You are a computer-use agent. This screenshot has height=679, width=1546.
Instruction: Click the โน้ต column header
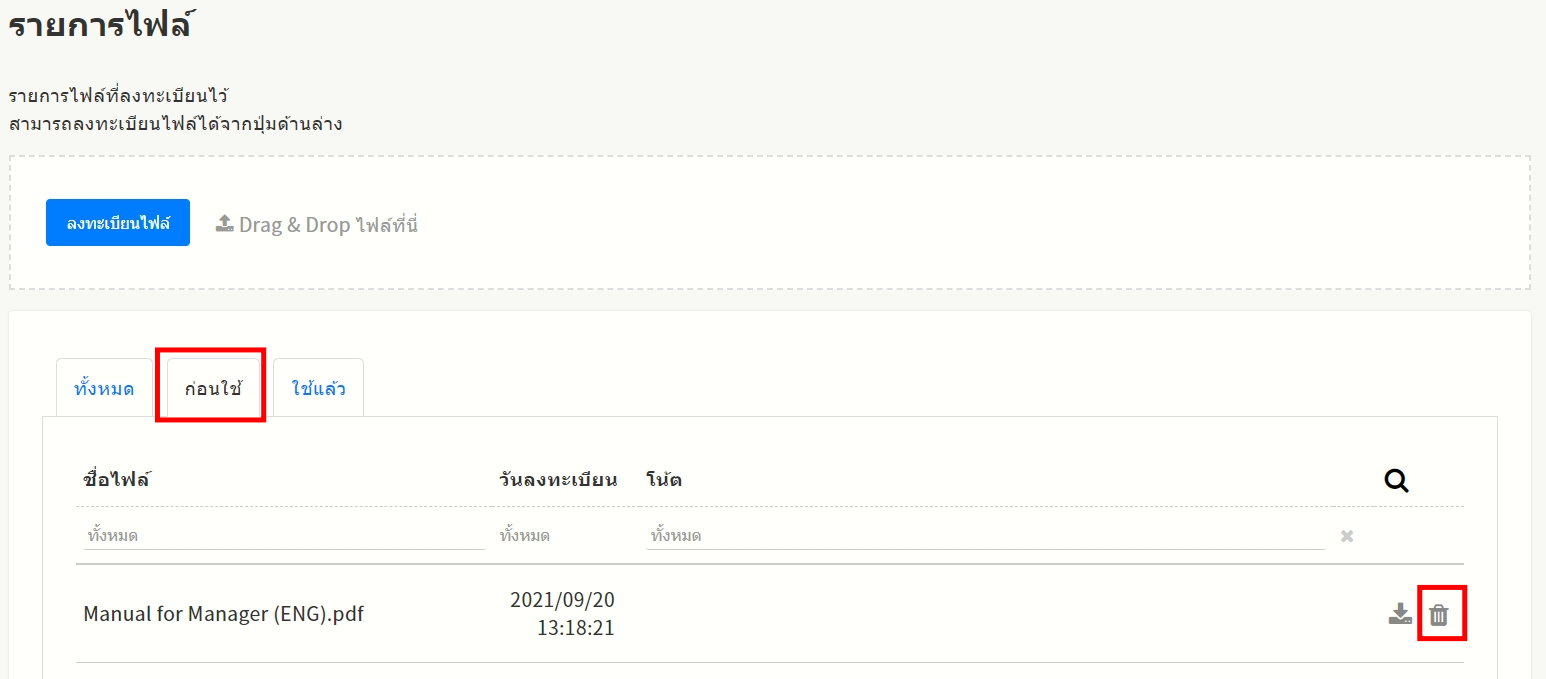(664, 480)
